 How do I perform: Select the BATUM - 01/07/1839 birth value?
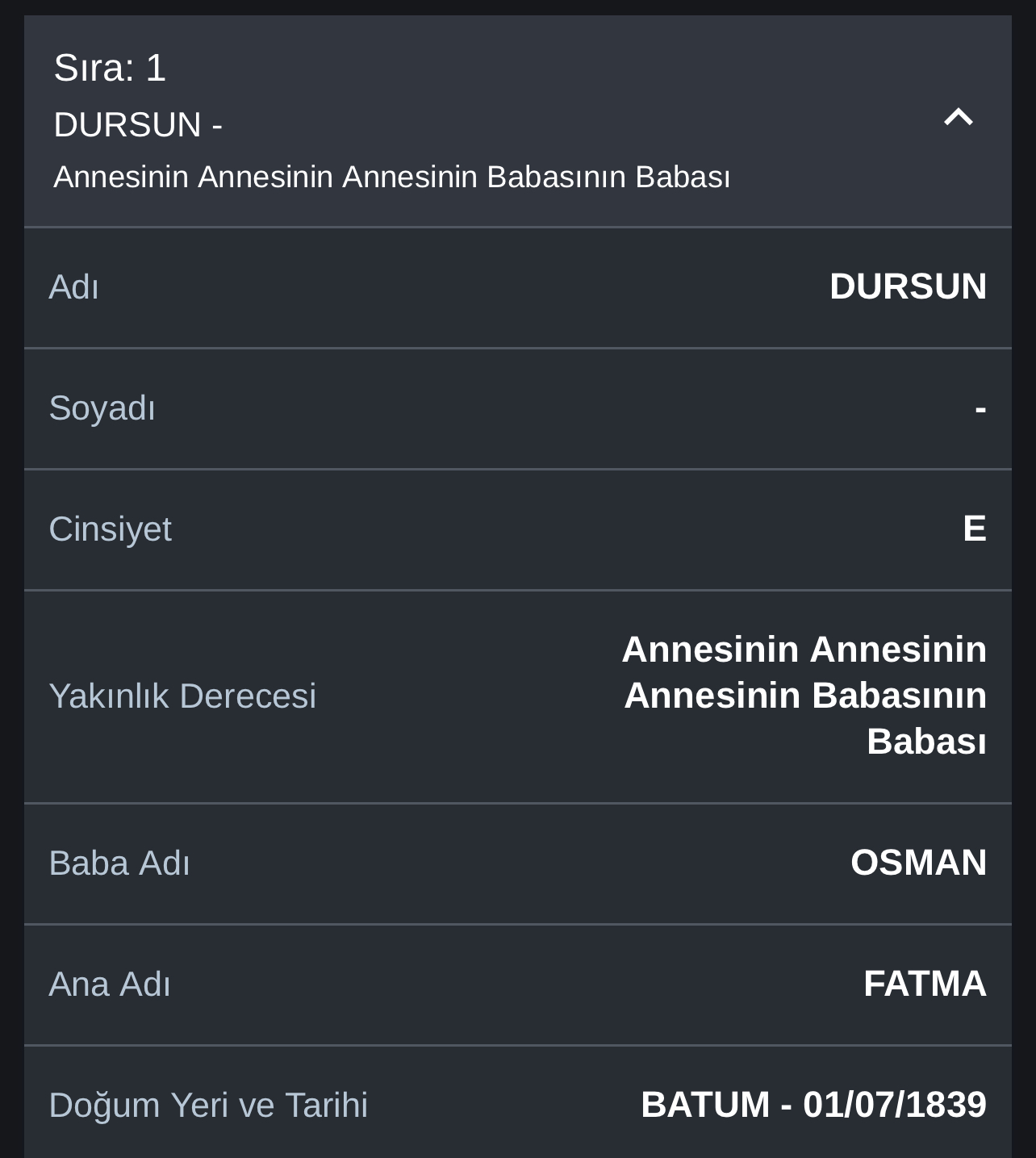pyautogui.click(x=814, y=1105)
